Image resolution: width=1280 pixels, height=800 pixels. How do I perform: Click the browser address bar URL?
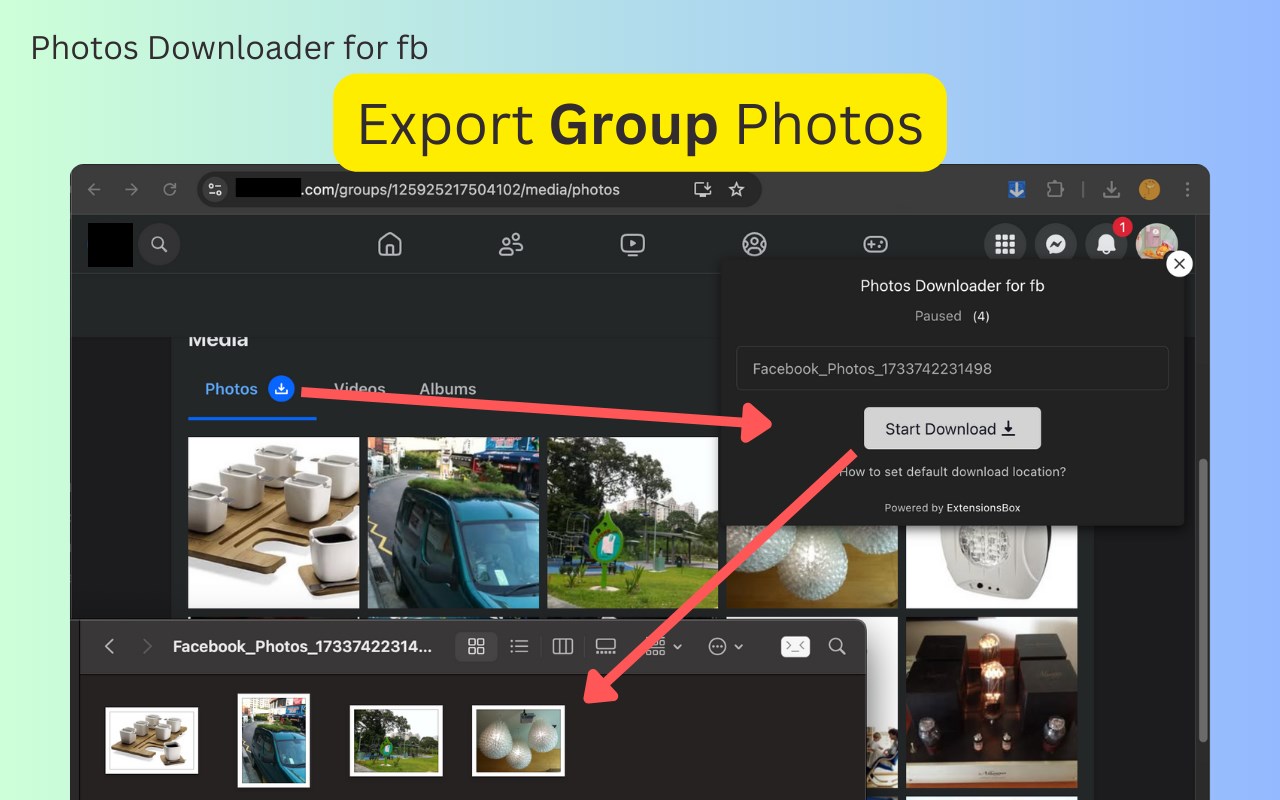[x=461, y=189]
